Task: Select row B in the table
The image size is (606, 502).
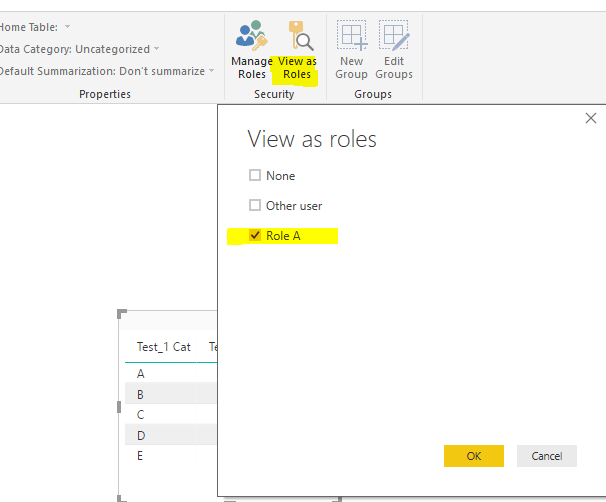Action: (170, 395)
